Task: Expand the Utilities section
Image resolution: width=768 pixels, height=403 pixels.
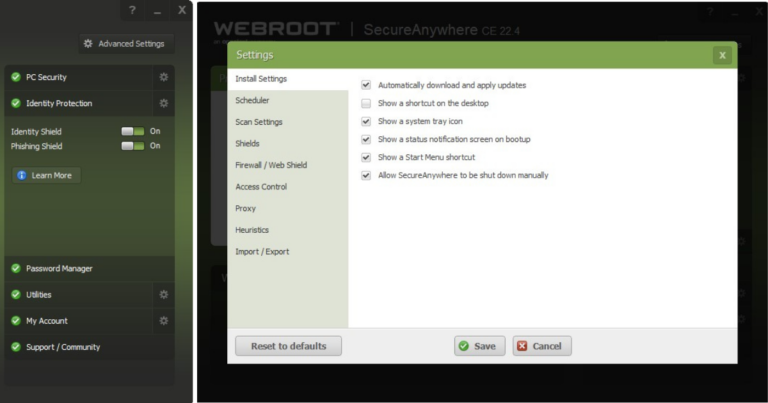Action: click(39, 295)
